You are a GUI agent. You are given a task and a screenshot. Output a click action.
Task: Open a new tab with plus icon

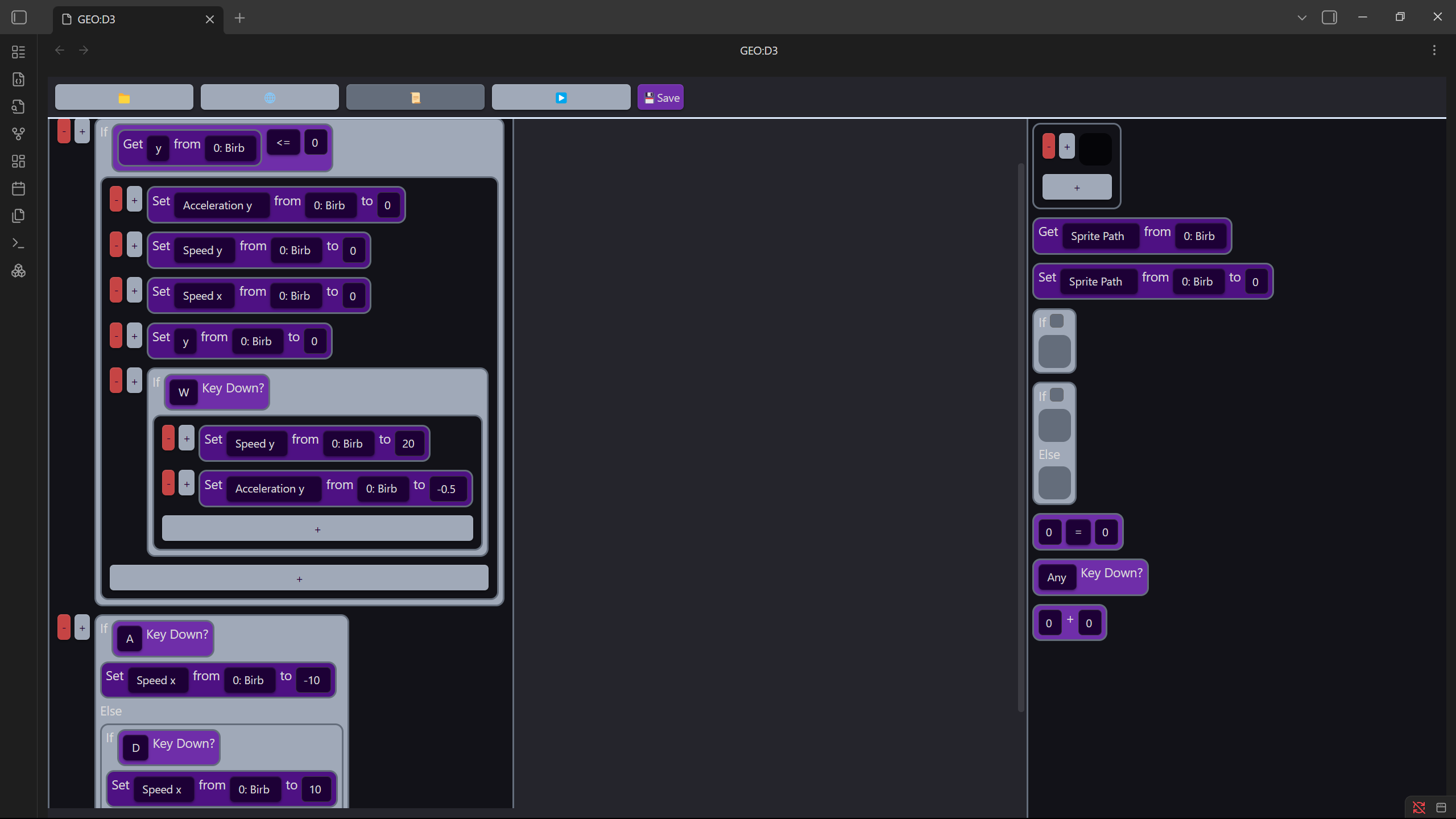[239, 18]
